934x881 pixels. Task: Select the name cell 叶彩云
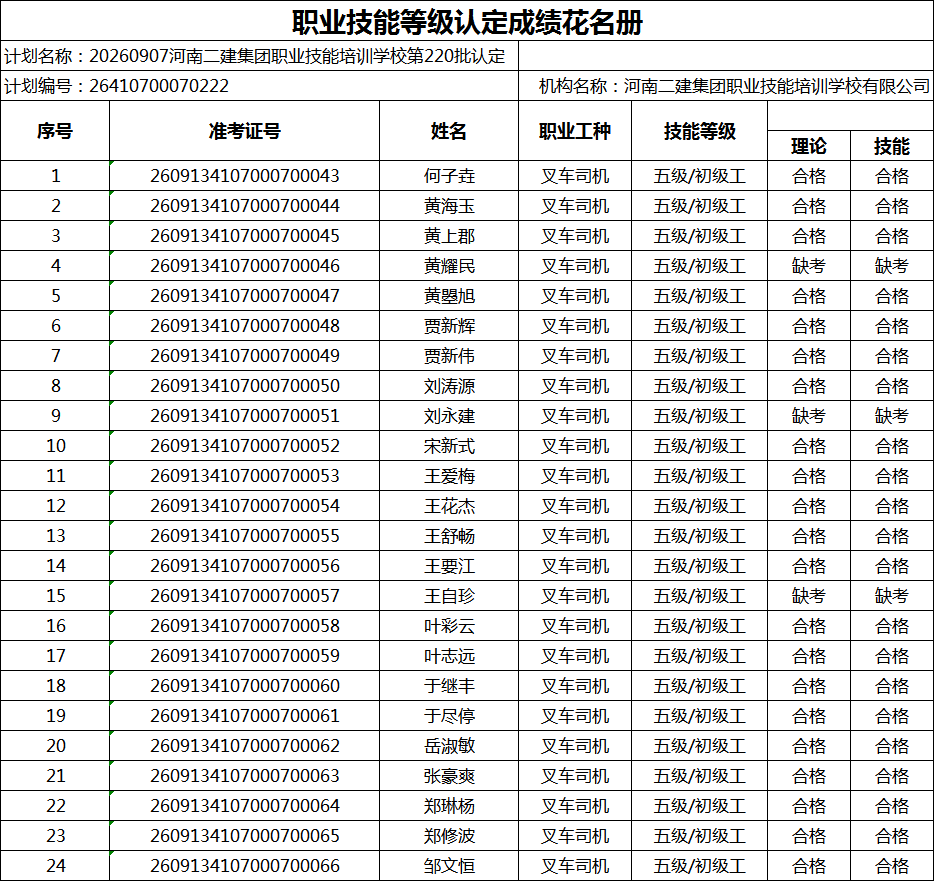449,625
